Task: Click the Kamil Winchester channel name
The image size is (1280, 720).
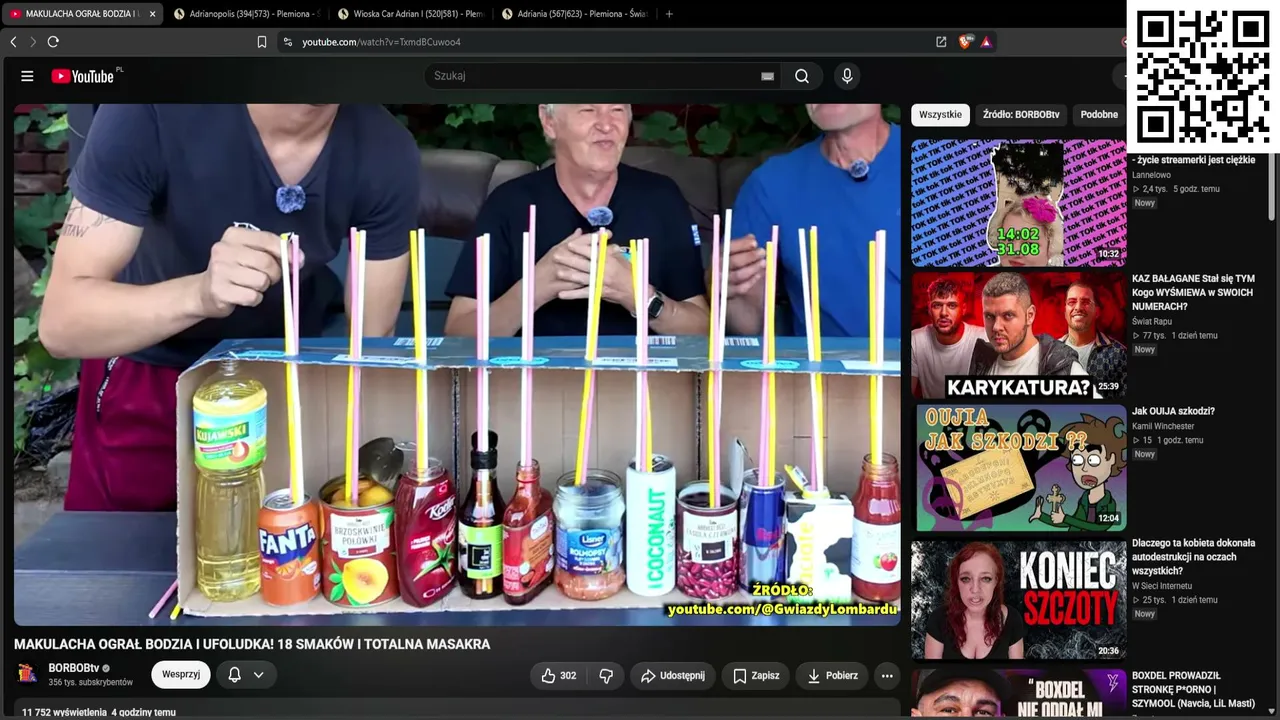Action: 1163,426
